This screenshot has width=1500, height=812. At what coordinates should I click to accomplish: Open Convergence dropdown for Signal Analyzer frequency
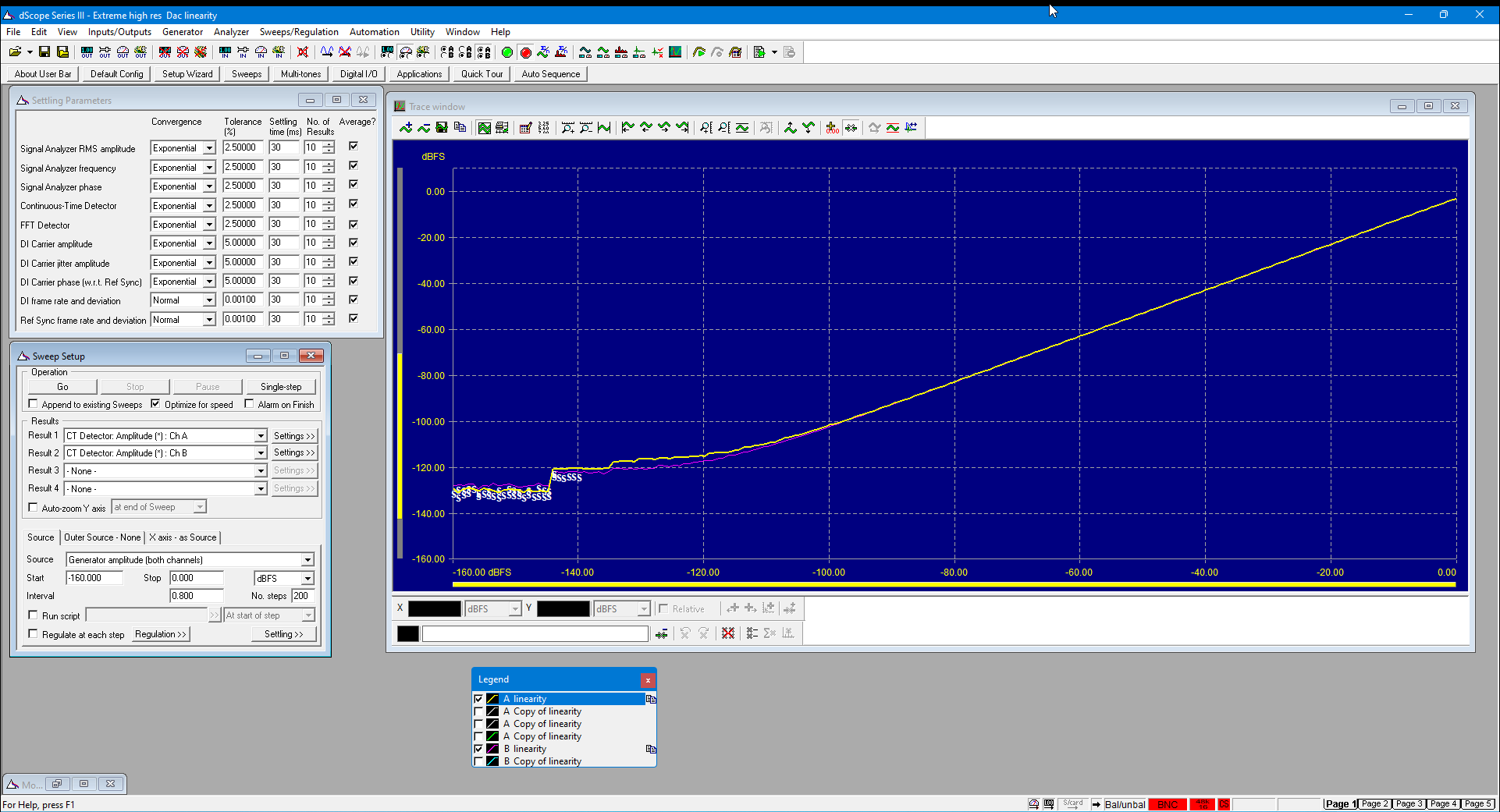tap(209, 168)
